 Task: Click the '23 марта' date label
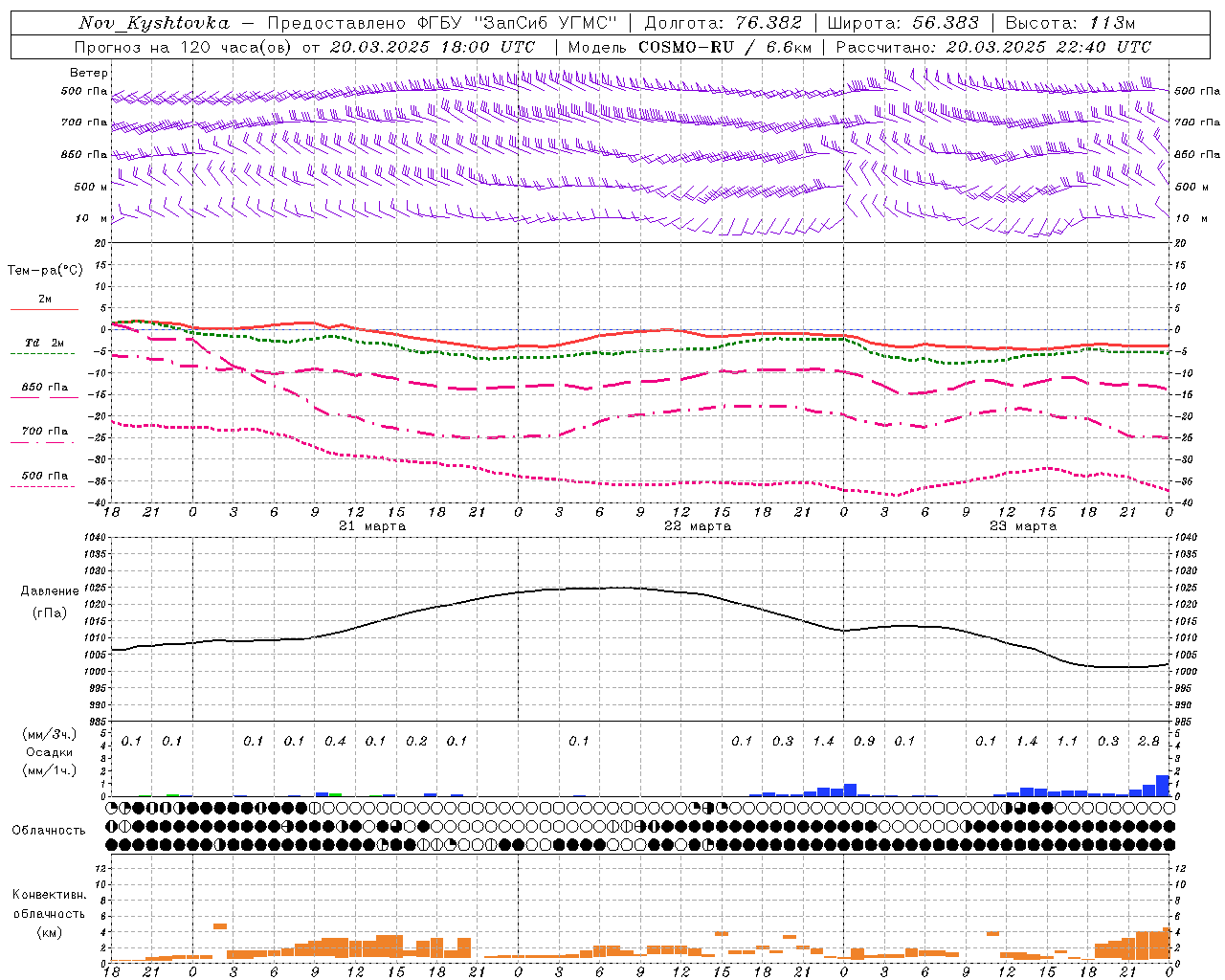coord(1023,526)
